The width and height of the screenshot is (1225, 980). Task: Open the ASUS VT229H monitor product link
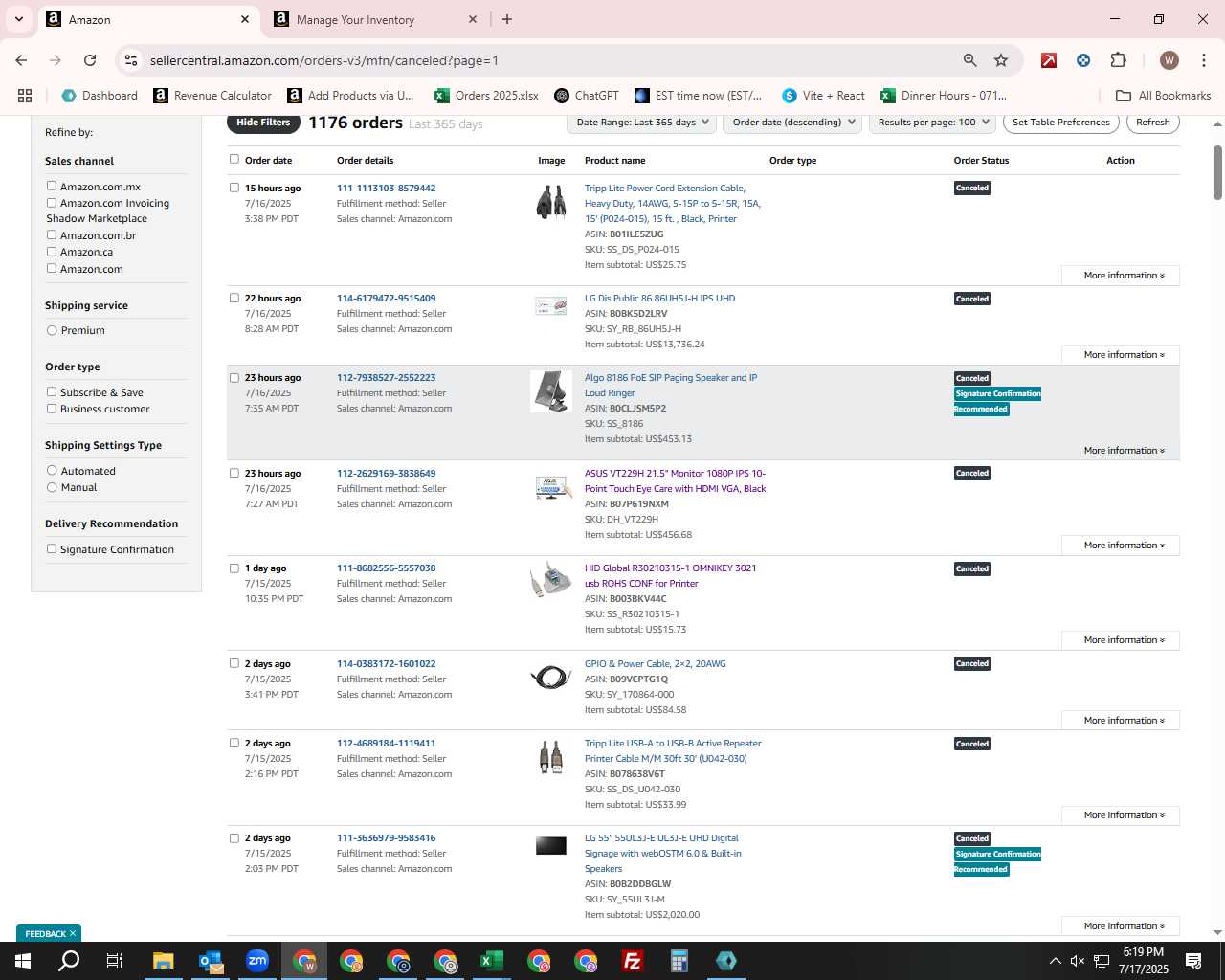coord(676,480)
